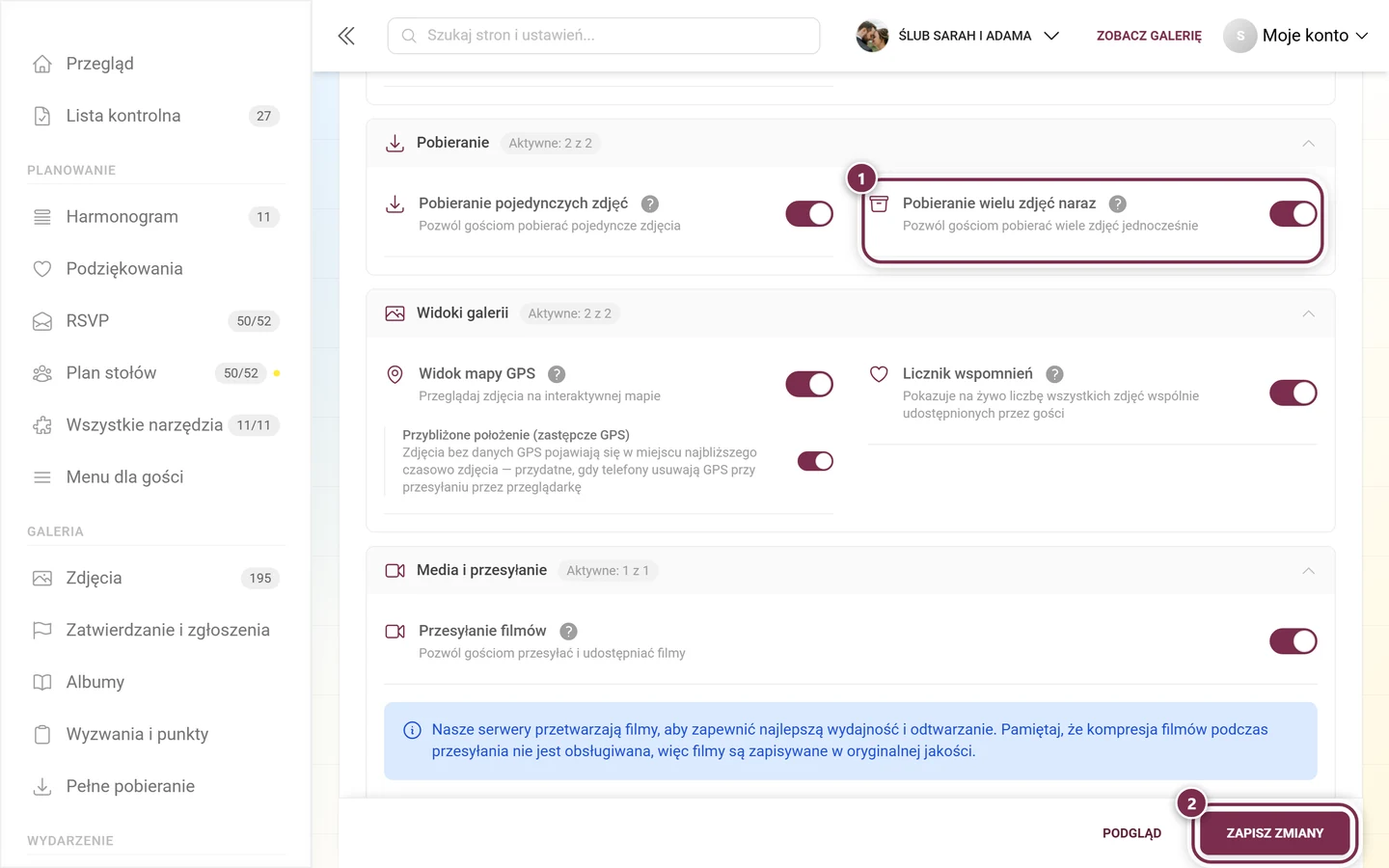Collapse the Media i przesyłanie section chevron

[x=1309, y=571]
